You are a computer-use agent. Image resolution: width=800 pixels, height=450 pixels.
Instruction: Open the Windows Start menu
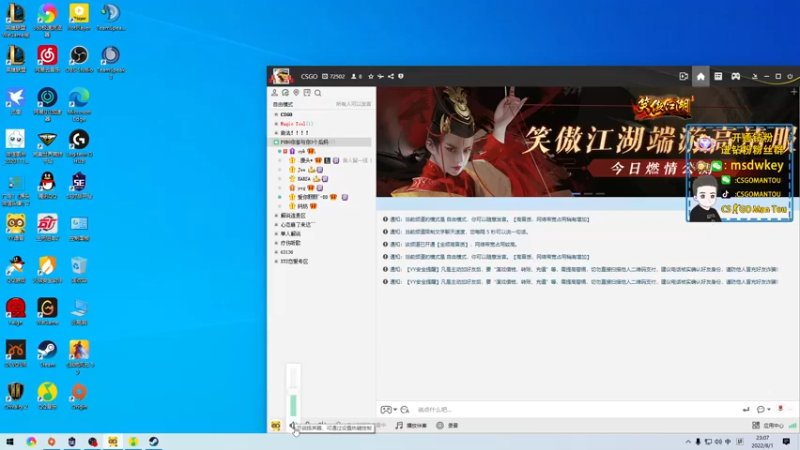[10, 442]
